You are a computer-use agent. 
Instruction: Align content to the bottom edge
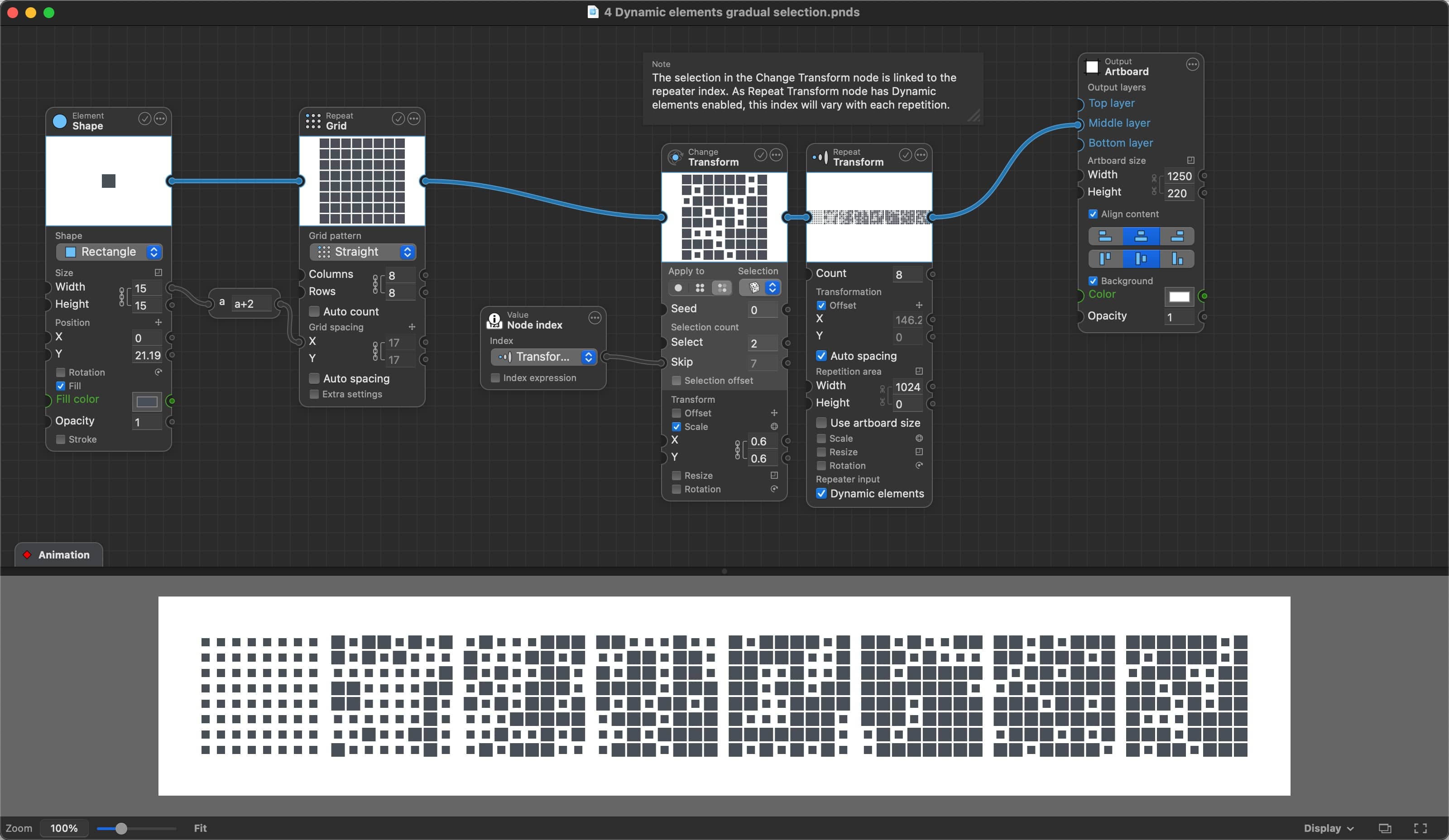1177,258
